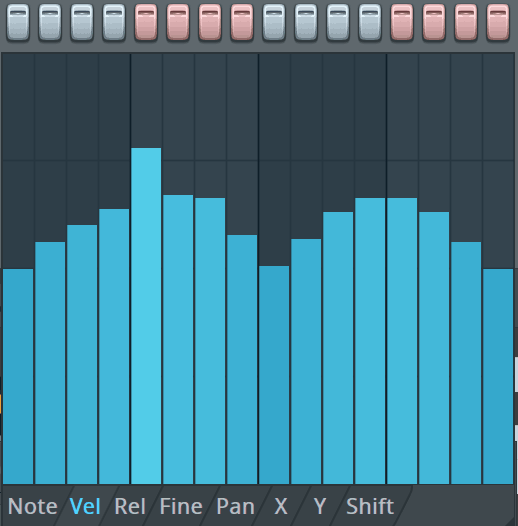
Task: Click the velocity bar for step 11
Action: [x=338, y=348]
